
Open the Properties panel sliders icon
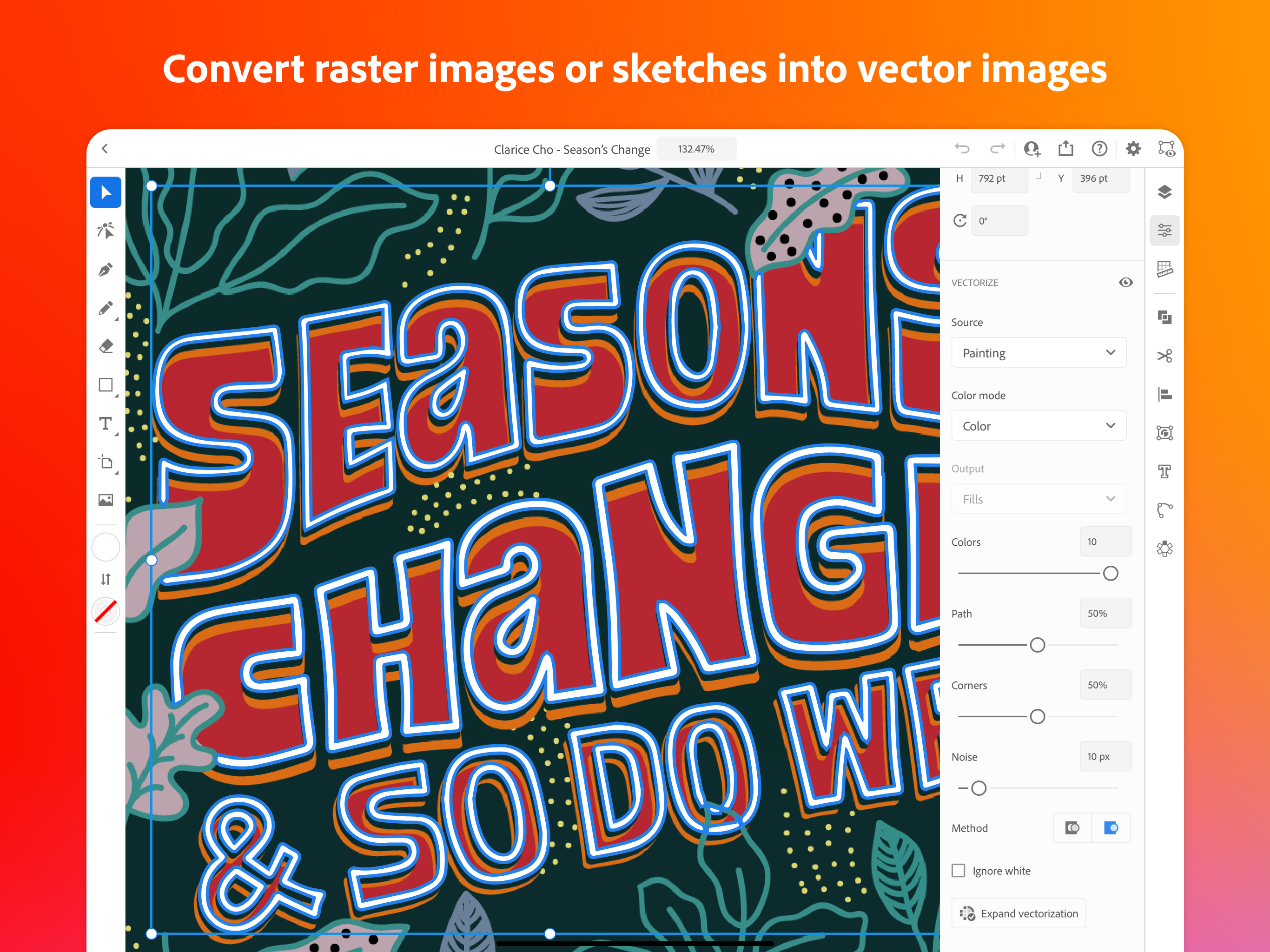click(1164, 231)
